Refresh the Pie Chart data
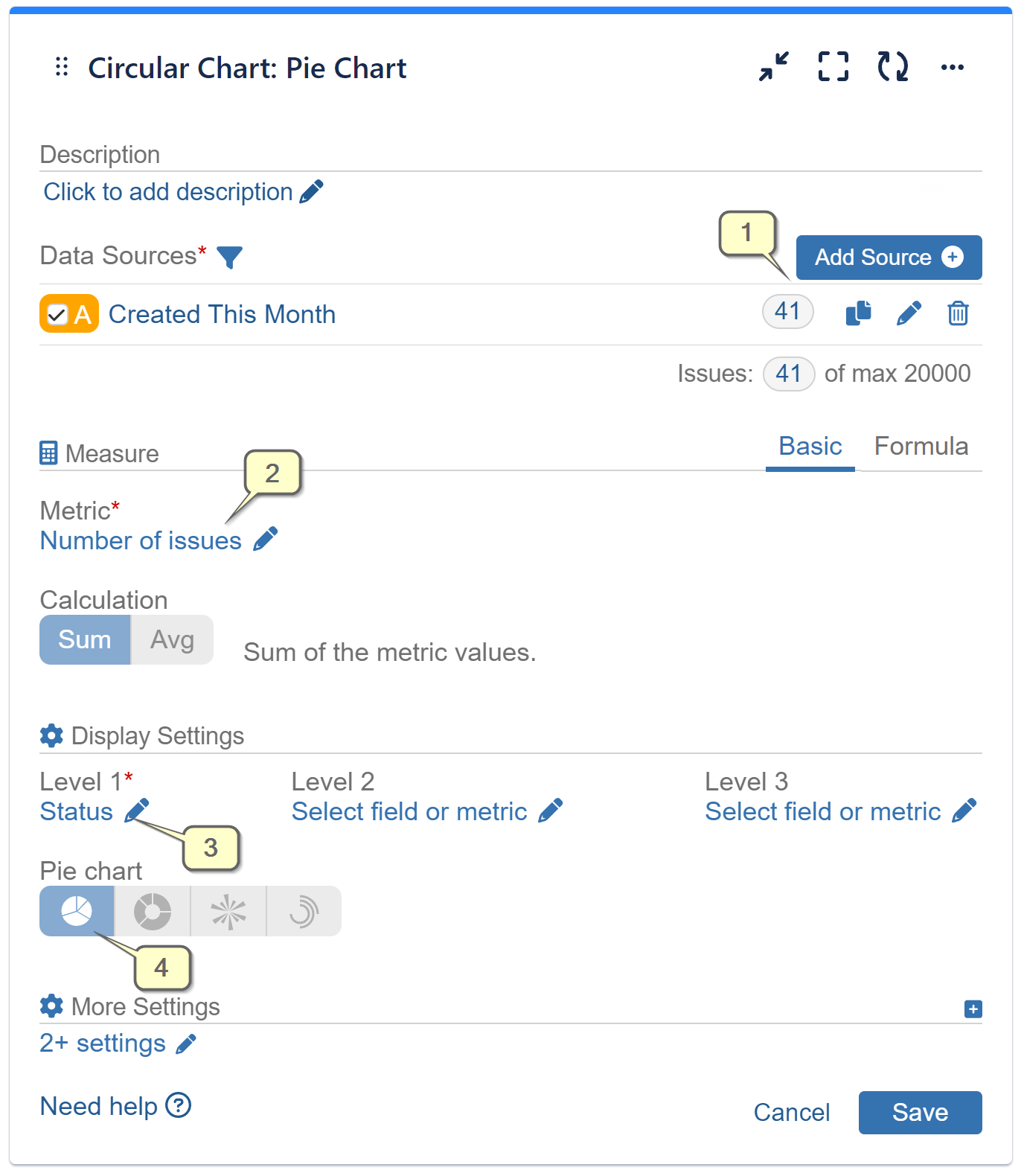The height and width of the screenshot is (1176, 1024). pyautogui.click(x=892, y=67)
